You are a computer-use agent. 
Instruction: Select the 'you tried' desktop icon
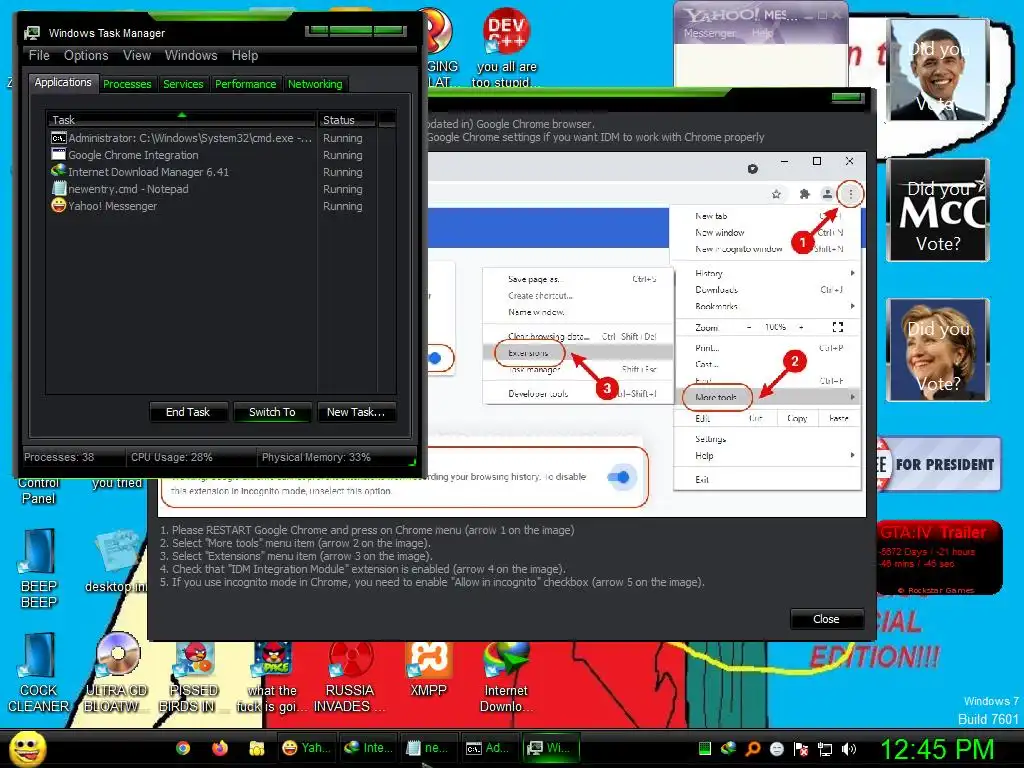pos(117,483)
